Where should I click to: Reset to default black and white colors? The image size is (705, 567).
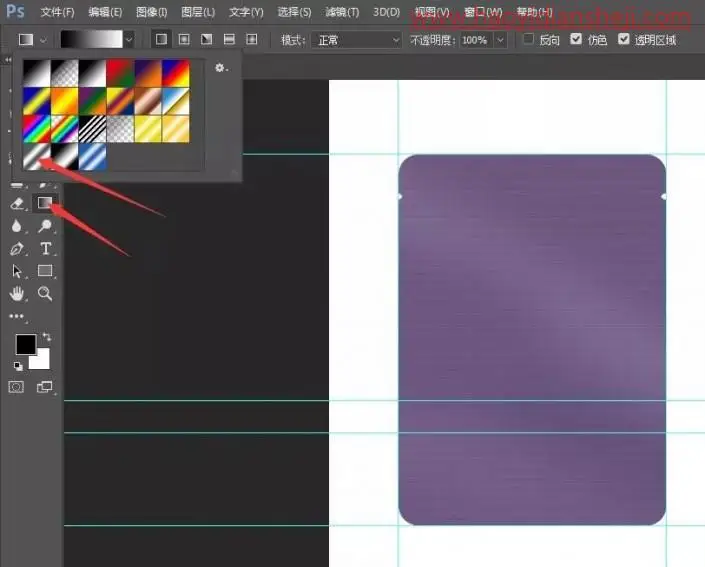[18, 366]
